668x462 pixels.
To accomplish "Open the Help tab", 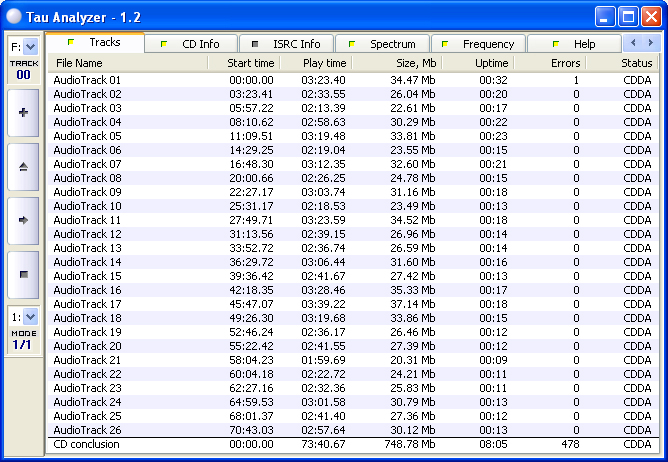I will [575, 44].
